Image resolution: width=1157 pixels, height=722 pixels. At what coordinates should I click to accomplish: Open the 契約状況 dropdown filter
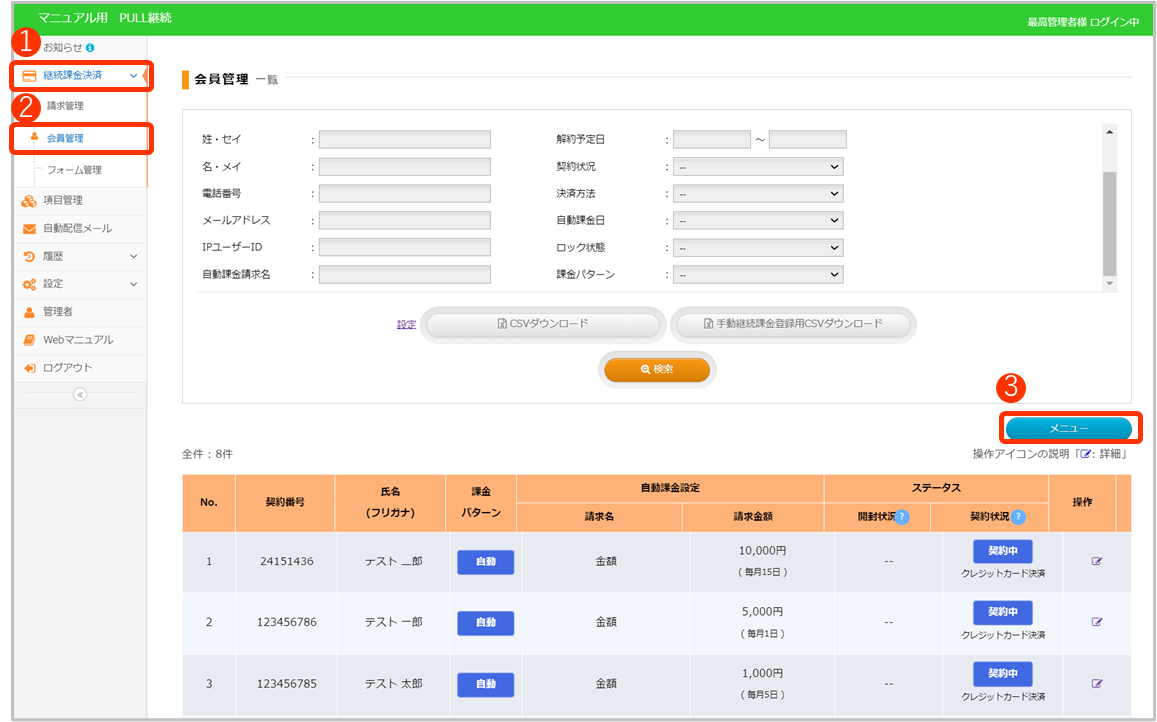point(758,167)
